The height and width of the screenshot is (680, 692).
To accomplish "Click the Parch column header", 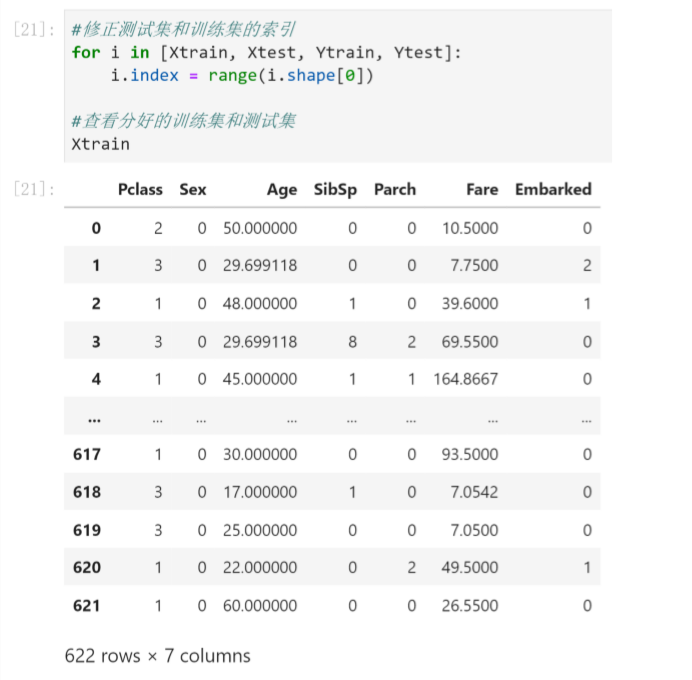I will point(395,189).
